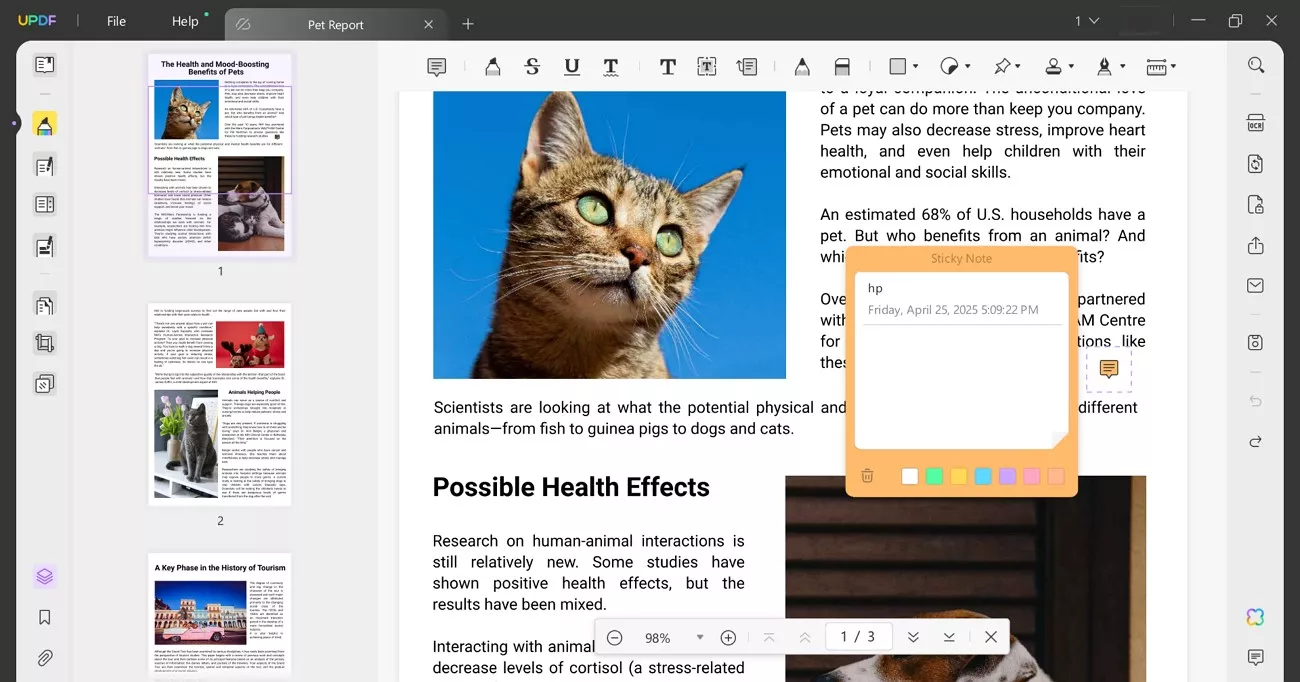Viewport: 1300px width, 682px height.
Task: Select the highlighter tool in toolbar
Action: [492, 67]
